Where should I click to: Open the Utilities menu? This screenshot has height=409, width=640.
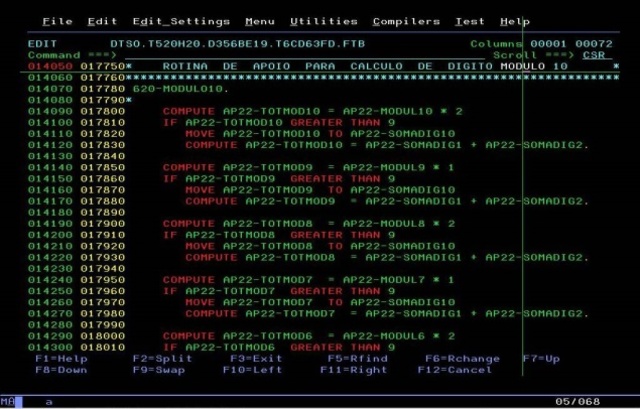[324, 21]
